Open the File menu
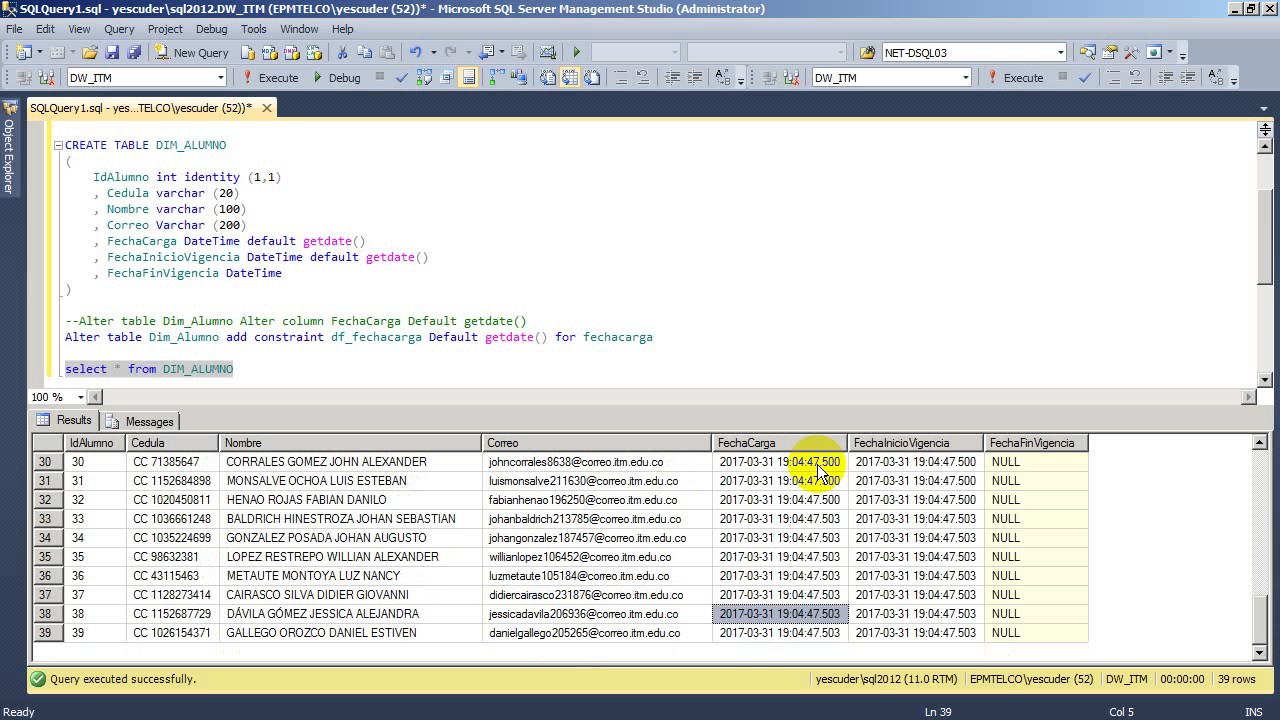This screenshot has height=720, width=1280. [x=14, y=29]
